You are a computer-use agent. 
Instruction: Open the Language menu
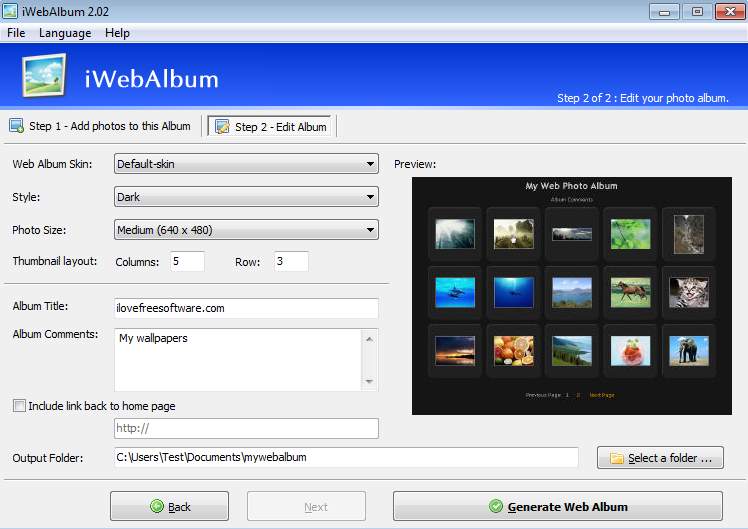click(65, 33)
